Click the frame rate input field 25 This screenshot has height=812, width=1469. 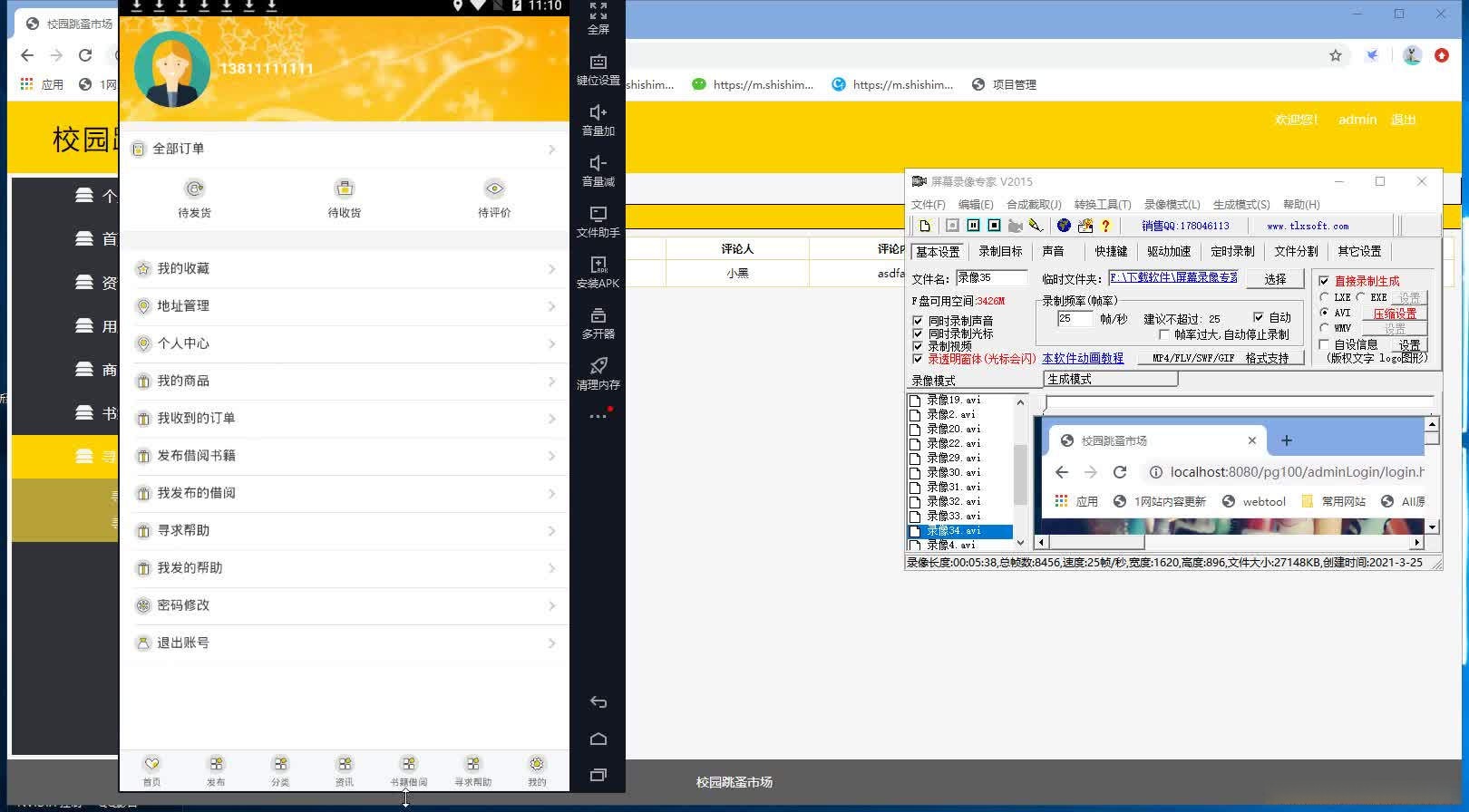1075,319
